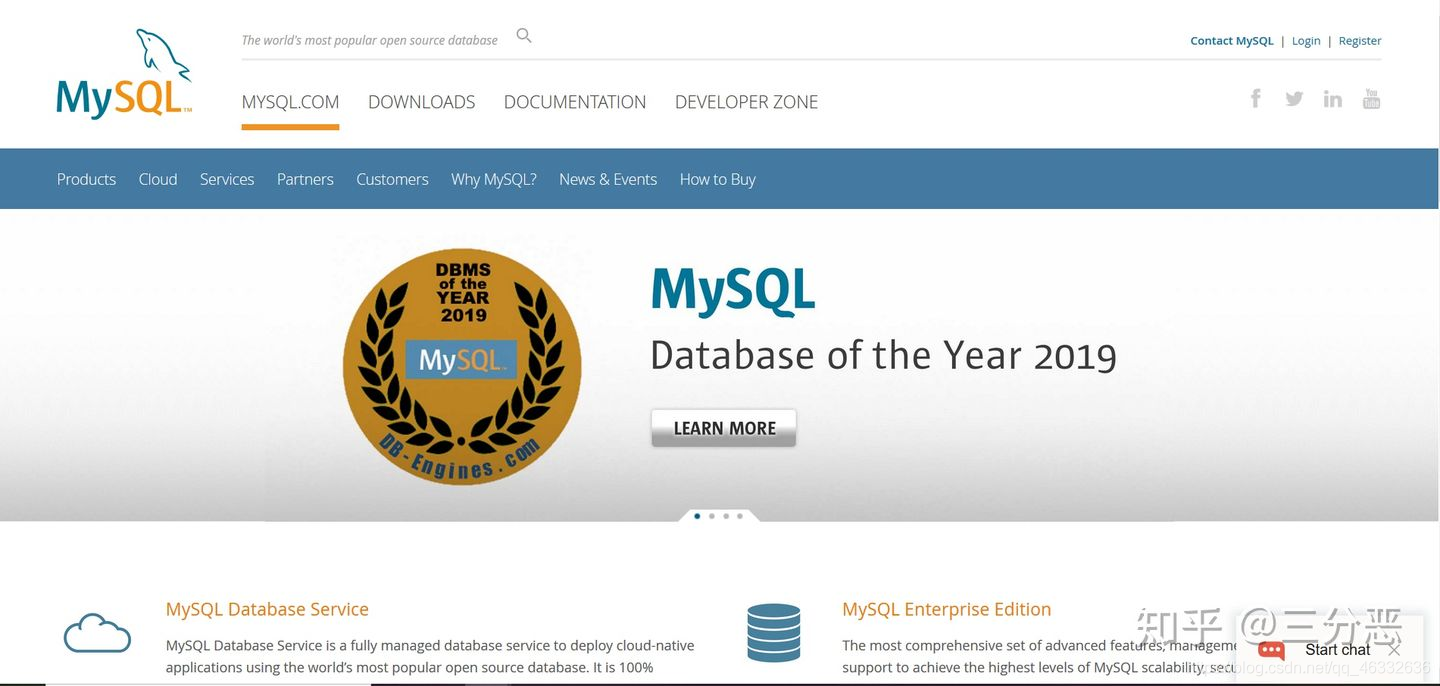
Task: Select the third carousel dot
Action: coord(726,516)
